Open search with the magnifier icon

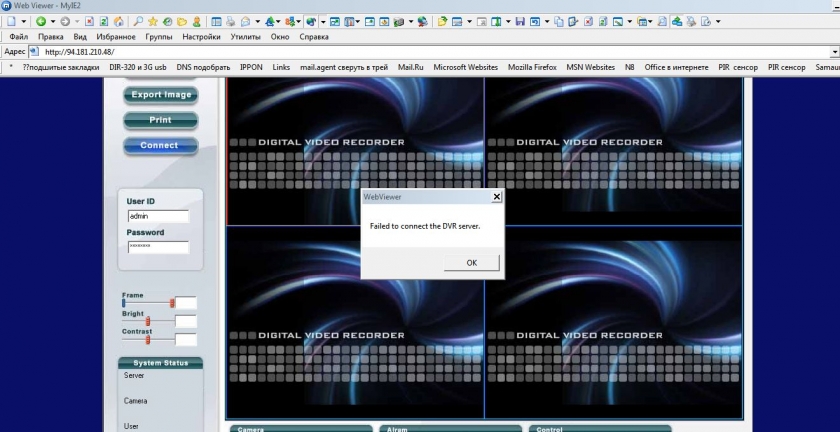(138, 21)
